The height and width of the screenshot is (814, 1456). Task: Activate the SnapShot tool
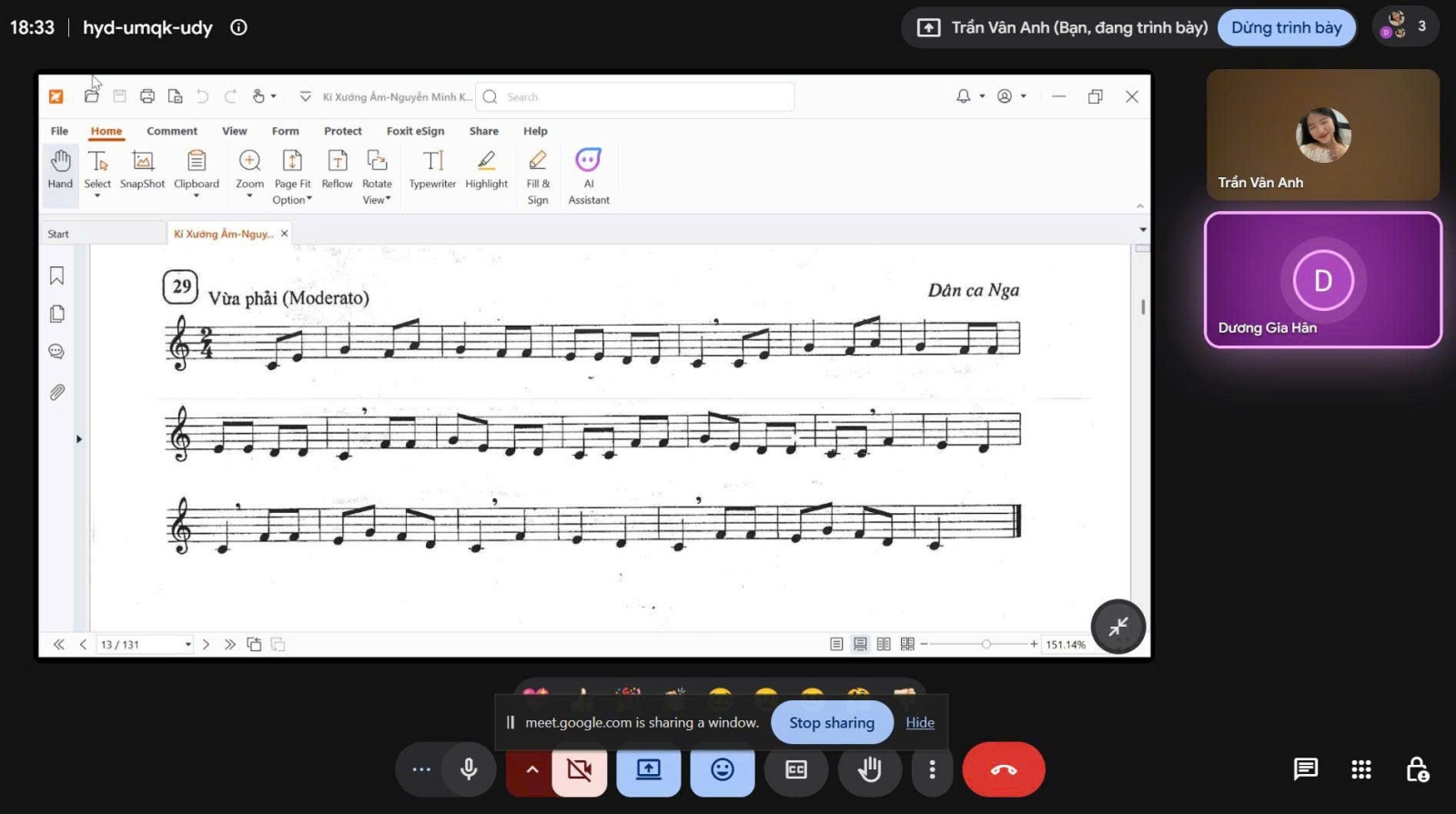tap(143, 169)
